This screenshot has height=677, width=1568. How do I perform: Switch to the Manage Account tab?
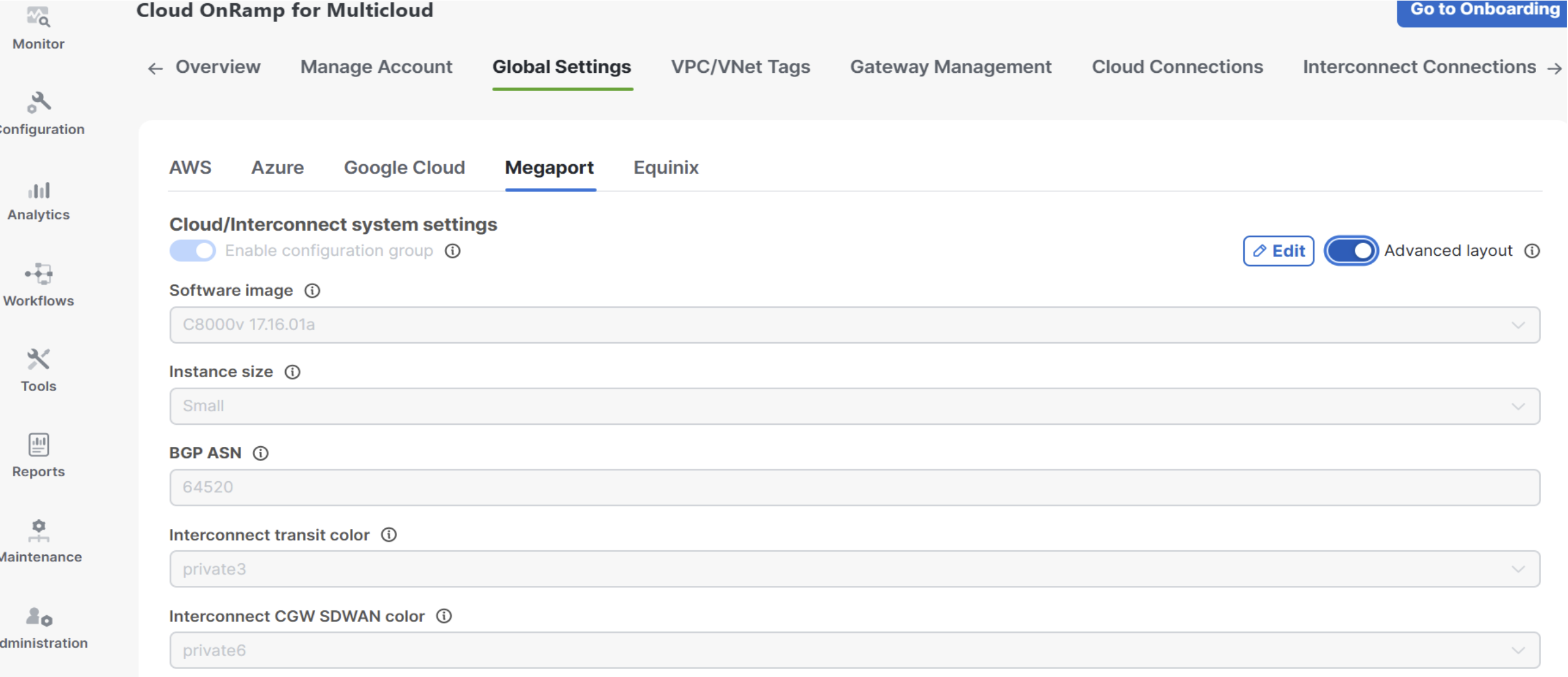point(376,67)
